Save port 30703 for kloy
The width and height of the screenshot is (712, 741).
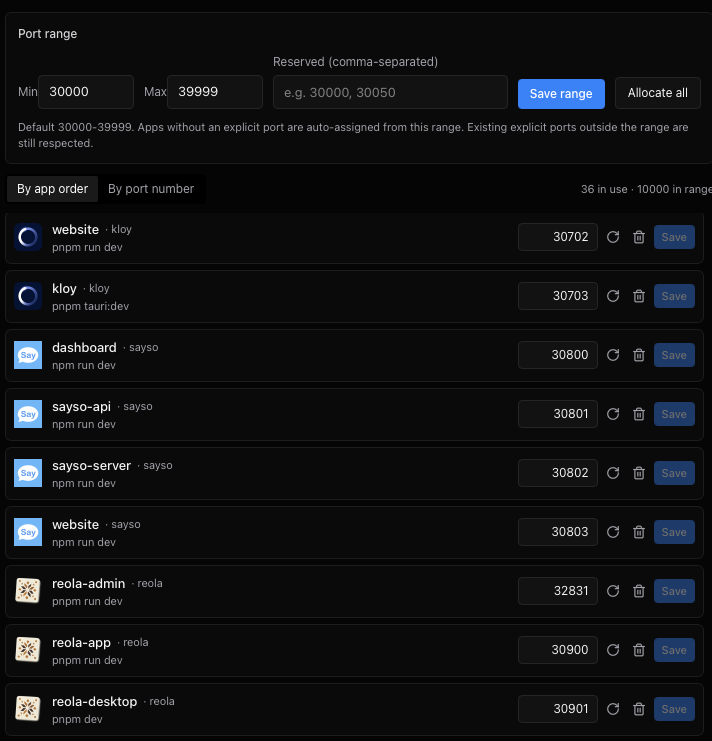click(x=674, y=296)
